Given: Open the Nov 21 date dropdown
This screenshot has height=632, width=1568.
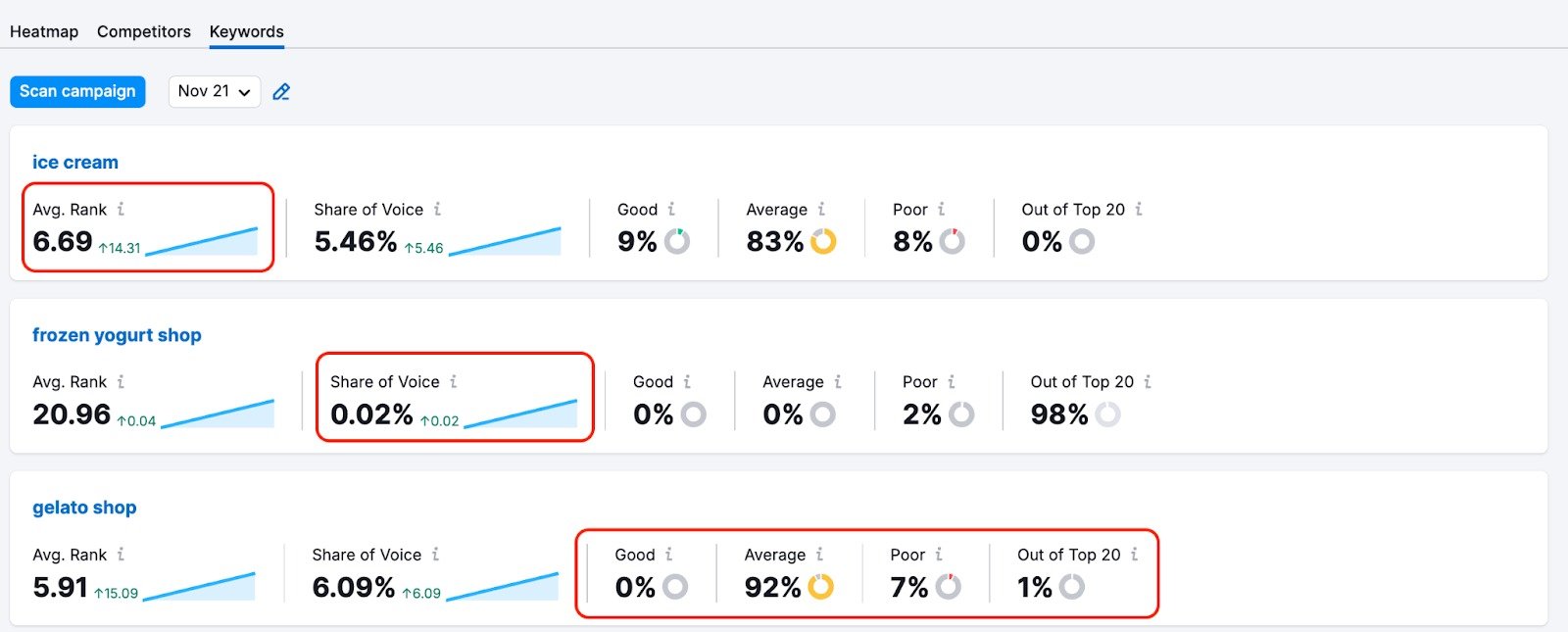Looking at the screenshot, I should [214, 91].
